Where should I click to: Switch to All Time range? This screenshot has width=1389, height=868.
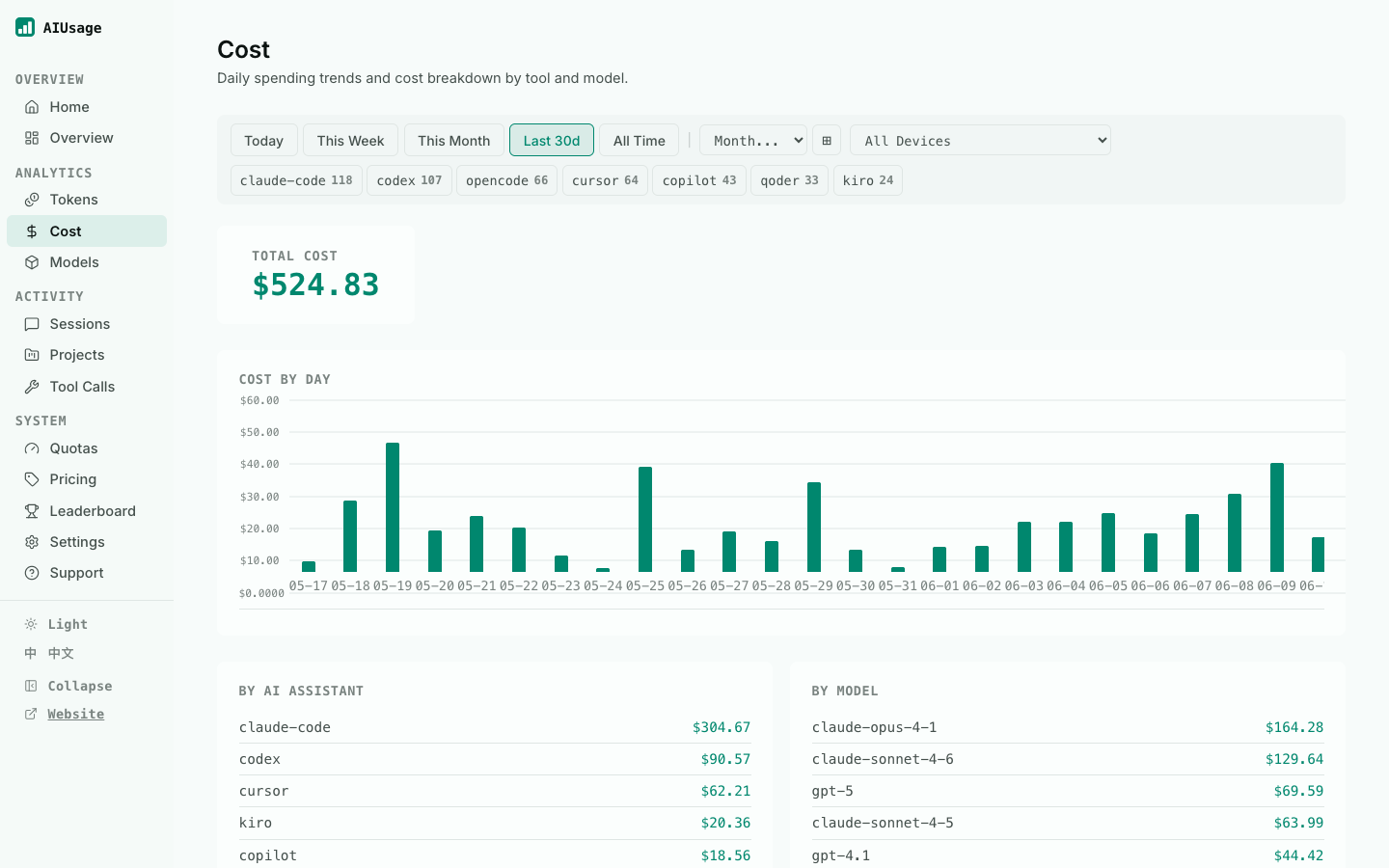tap(639, 141)
